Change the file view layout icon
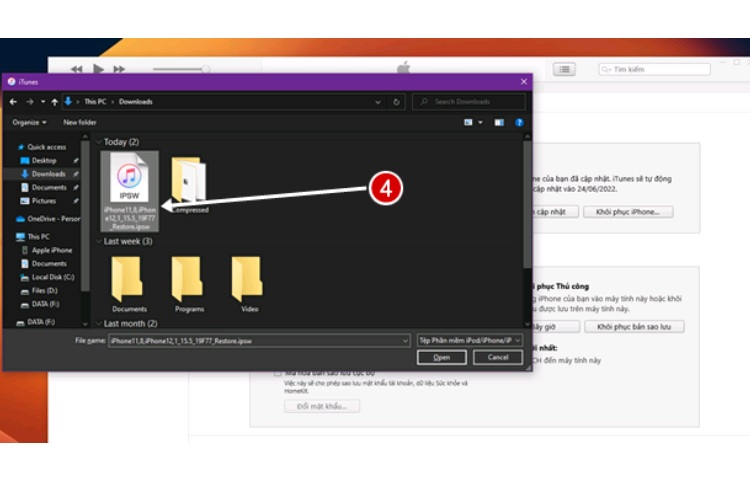Image resolution: width=750 pixels, height=492 pixels. click(468, 122)
